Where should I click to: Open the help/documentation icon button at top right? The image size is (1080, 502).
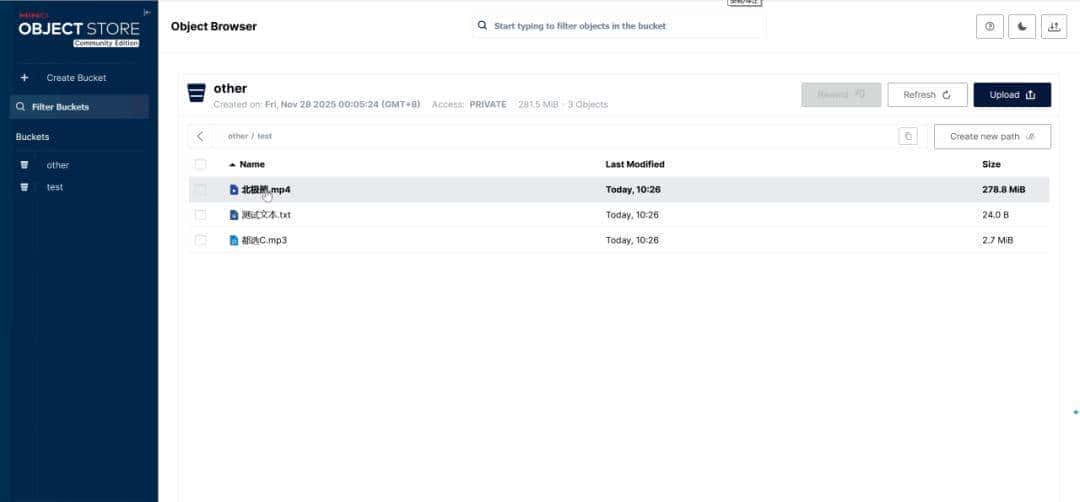coord(990,27)
